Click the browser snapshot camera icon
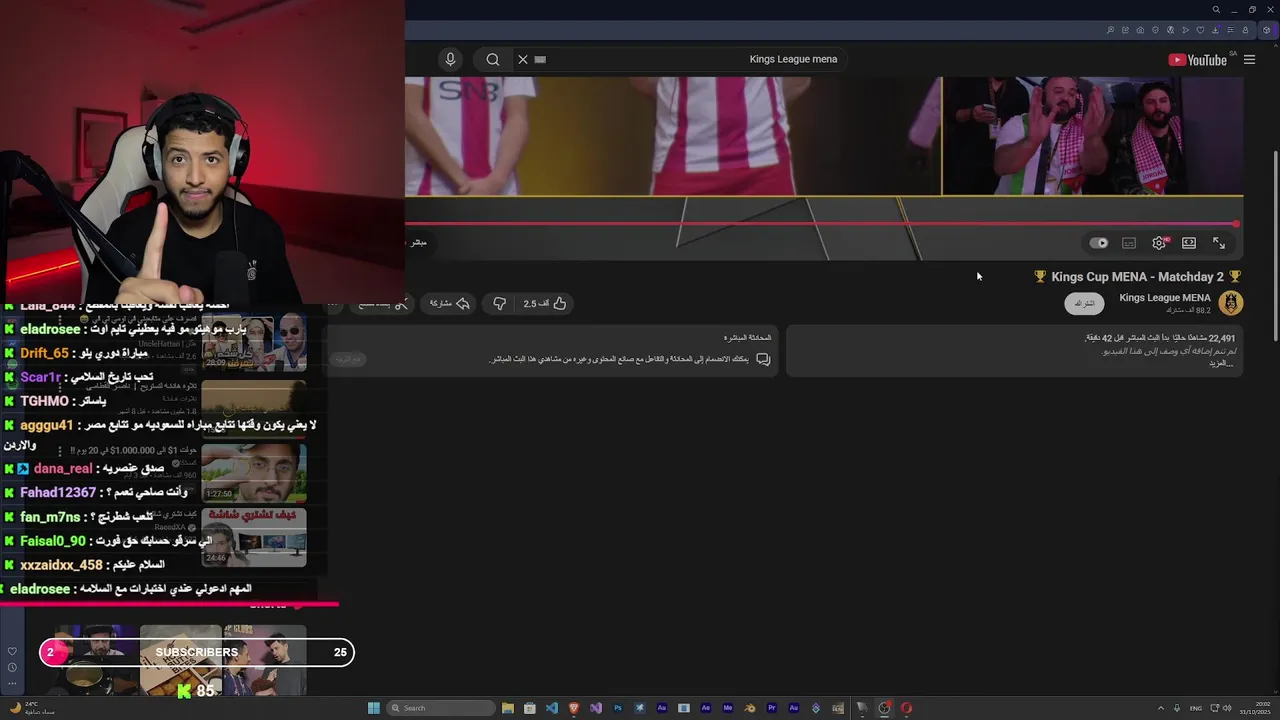Viewport: 1280px width, 720px height. [1140, 30]
